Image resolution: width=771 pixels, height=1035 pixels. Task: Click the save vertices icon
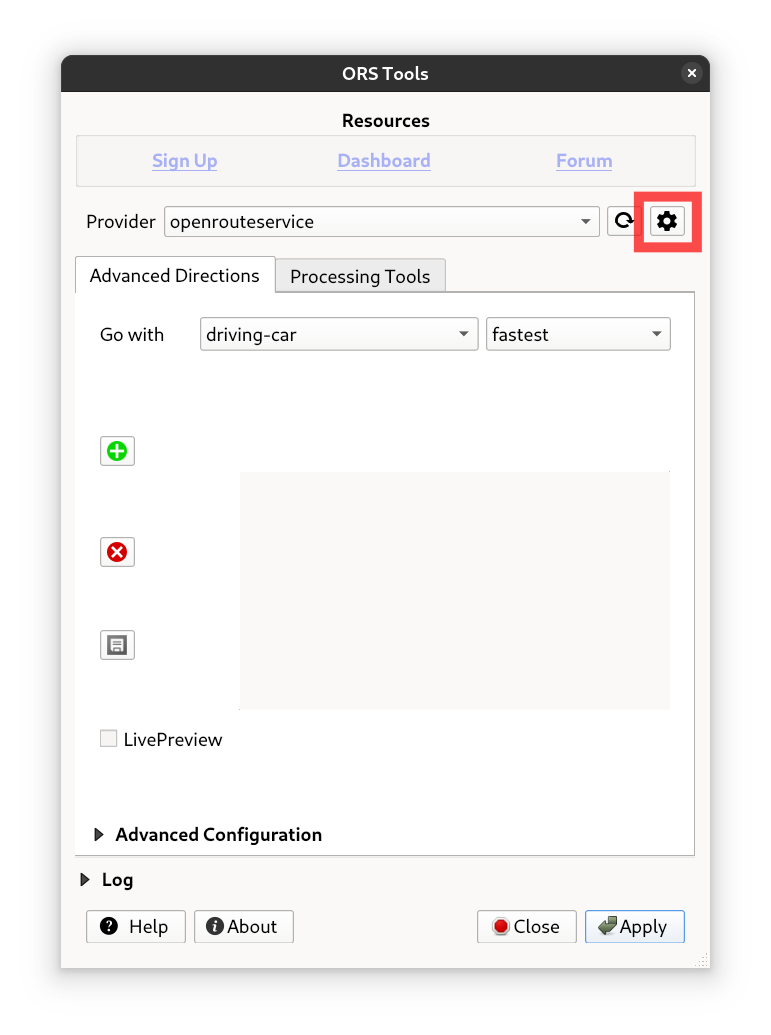click(x=117, y=645)
